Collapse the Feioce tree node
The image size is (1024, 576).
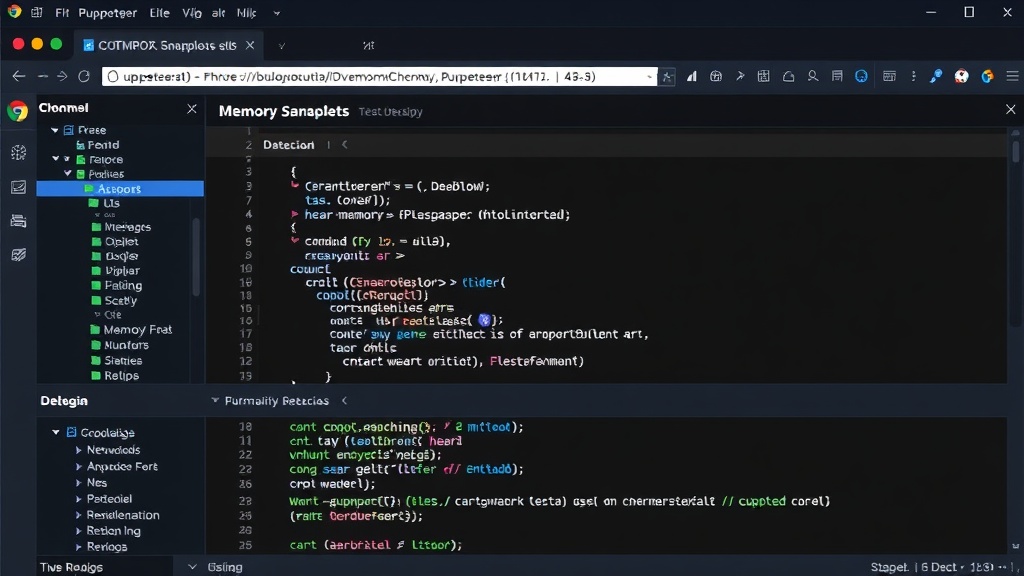56,159
